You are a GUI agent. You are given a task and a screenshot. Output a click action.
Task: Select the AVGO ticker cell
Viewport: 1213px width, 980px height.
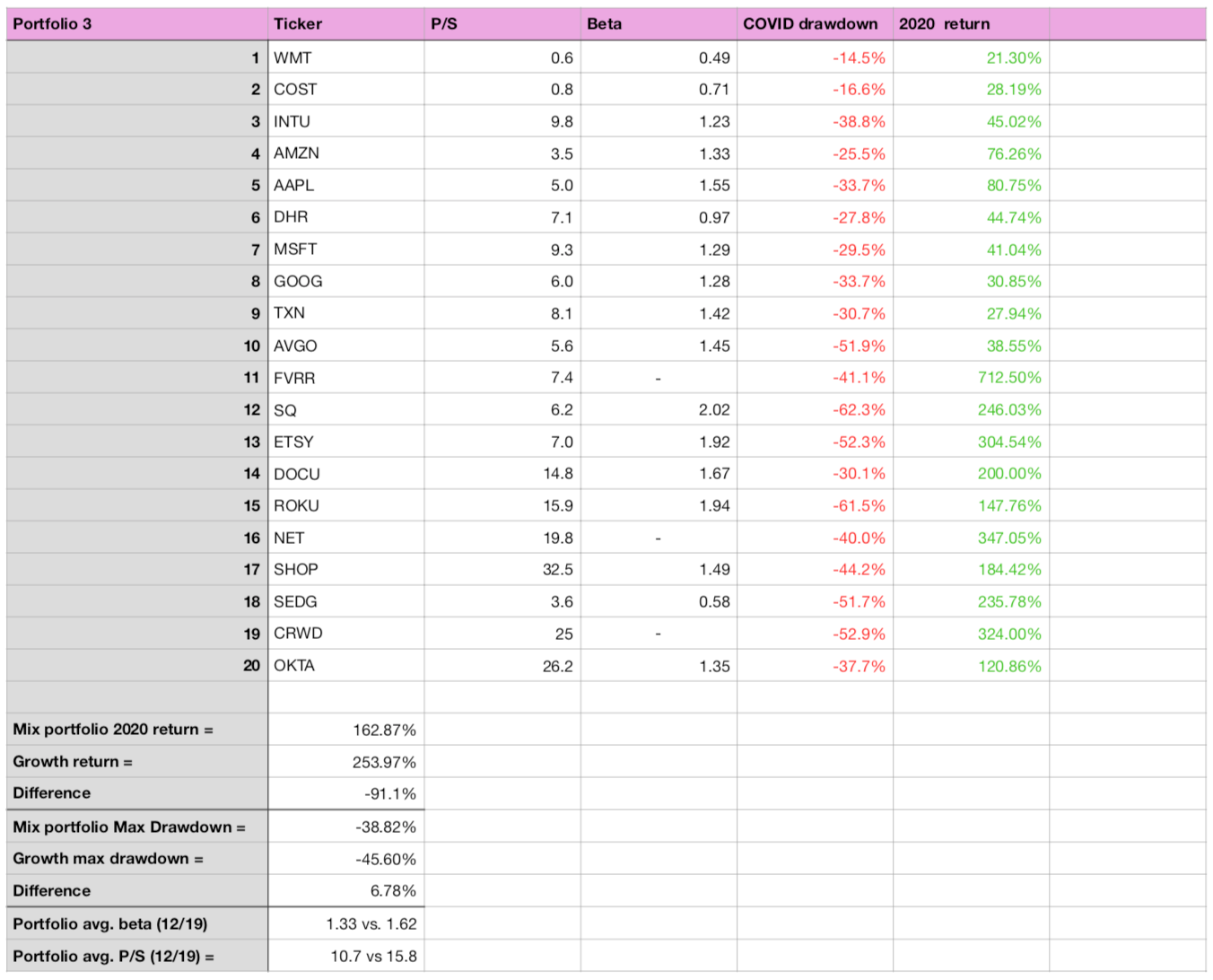pos(345,346)
